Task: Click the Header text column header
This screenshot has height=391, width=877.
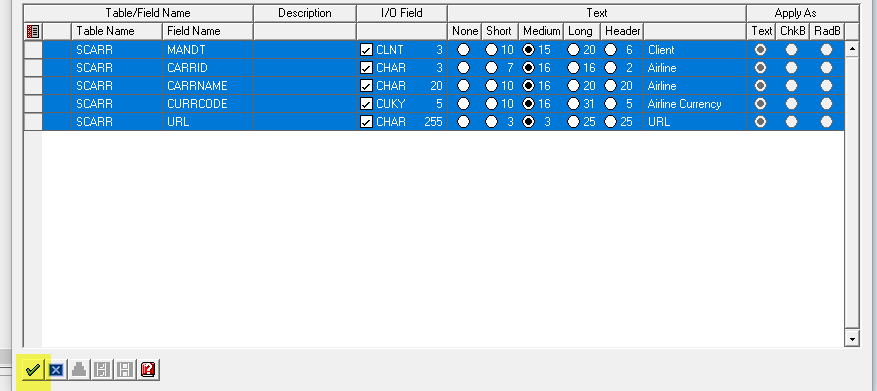Action: 622,31
